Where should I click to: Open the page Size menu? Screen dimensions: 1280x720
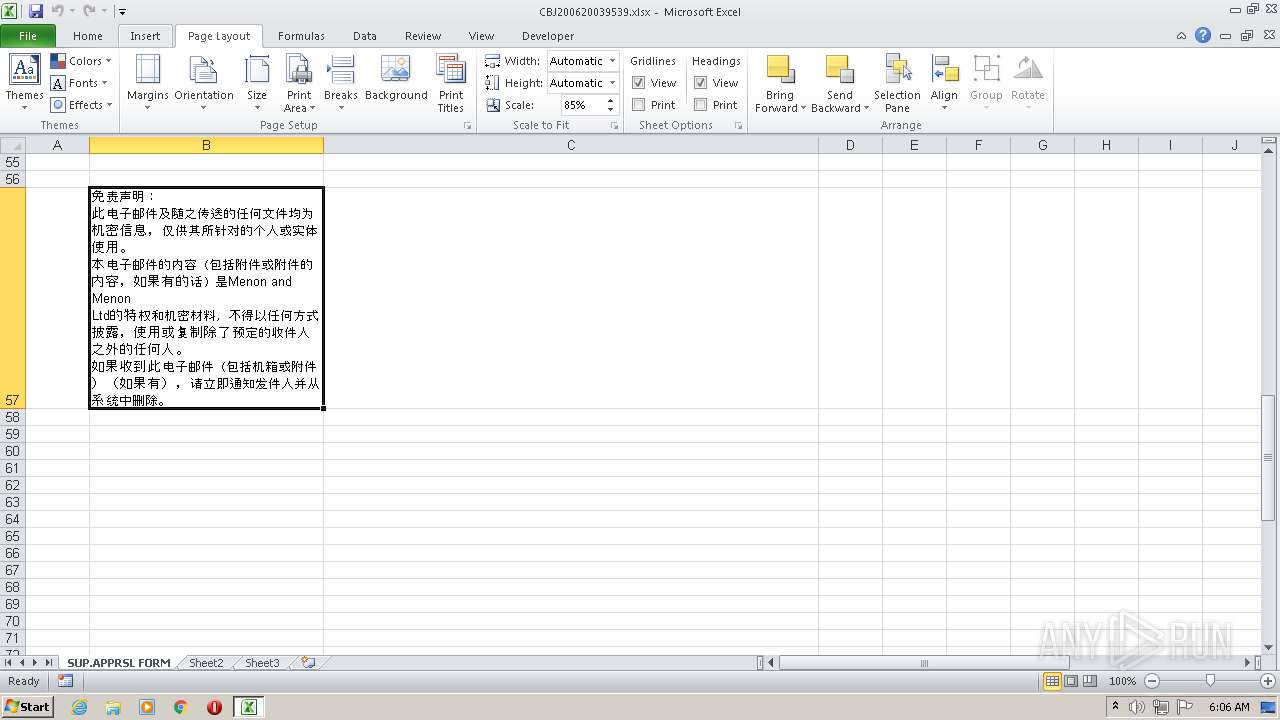point(257,82)
